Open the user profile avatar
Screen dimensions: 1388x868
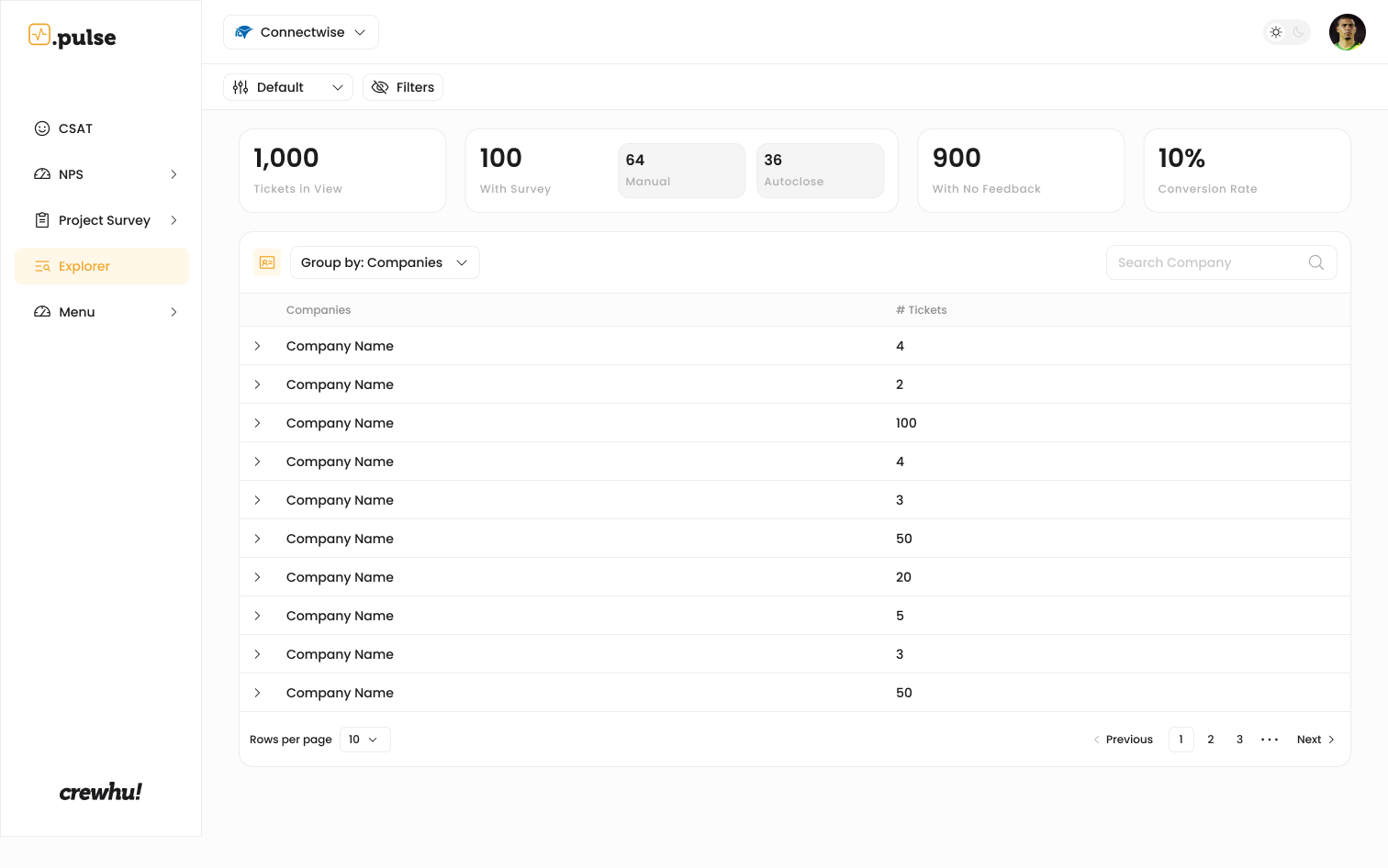(1348, 32)
